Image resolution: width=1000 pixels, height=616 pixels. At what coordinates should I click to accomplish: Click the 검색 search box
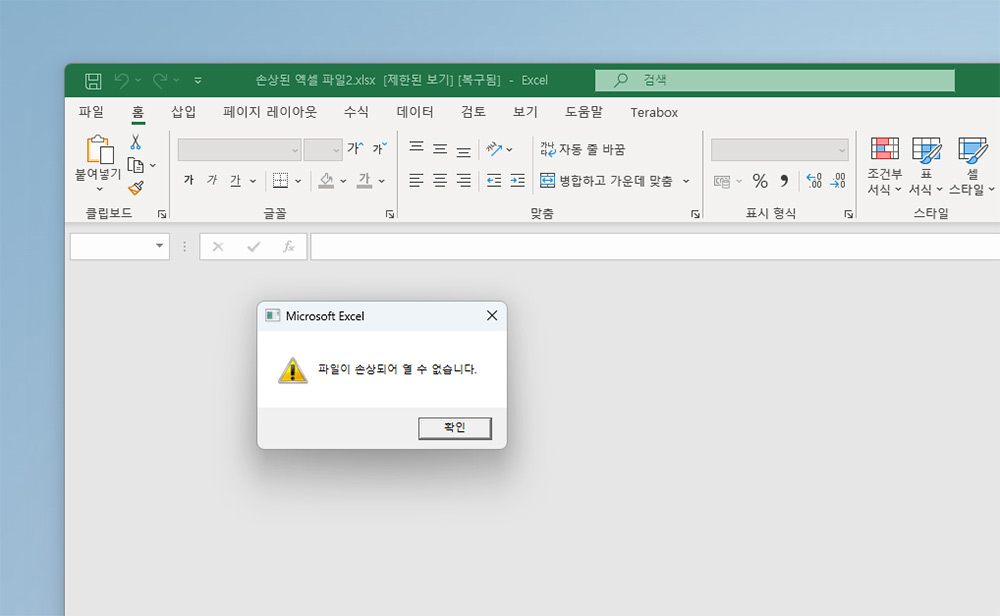coord(775,80)
